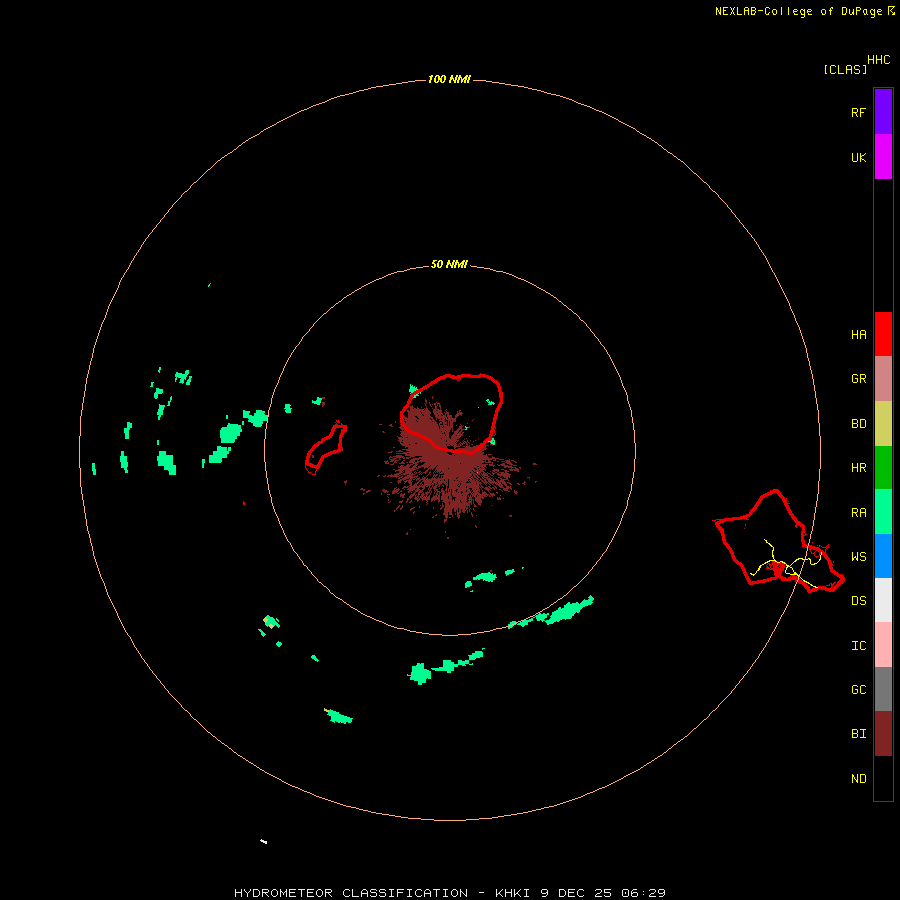900x900 pixels.
Task: Select the GC gray legend swatch
Action: pos(883,689)
